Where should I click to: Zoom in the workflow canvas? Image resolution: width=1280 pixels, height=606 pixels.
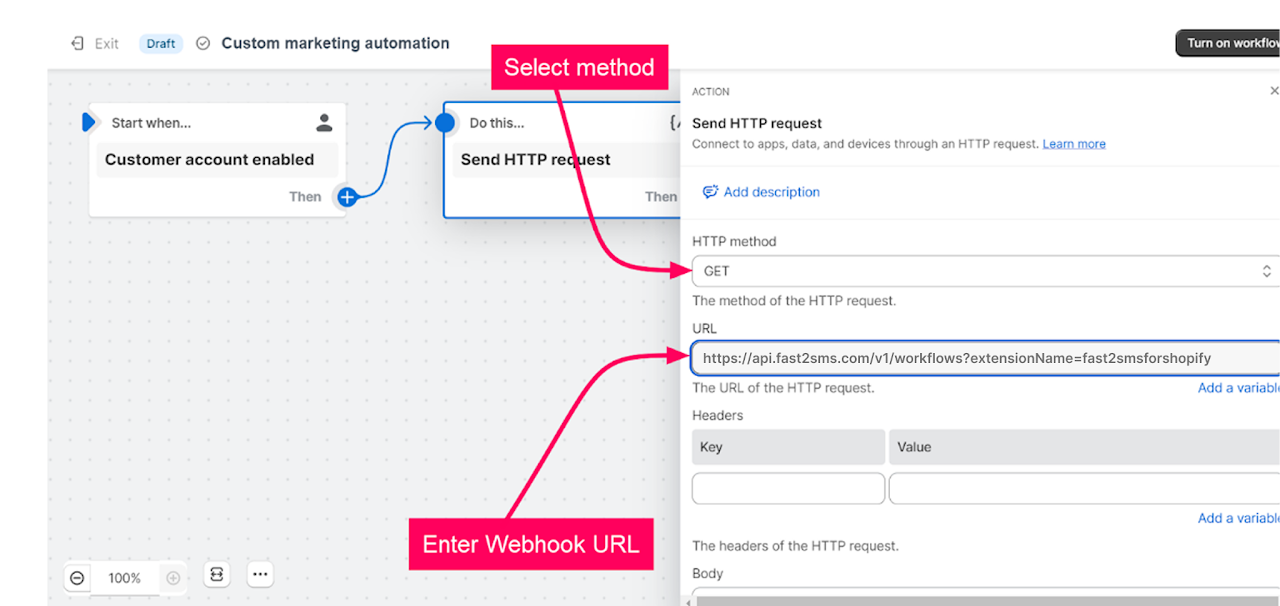click(x=173, y=578)
